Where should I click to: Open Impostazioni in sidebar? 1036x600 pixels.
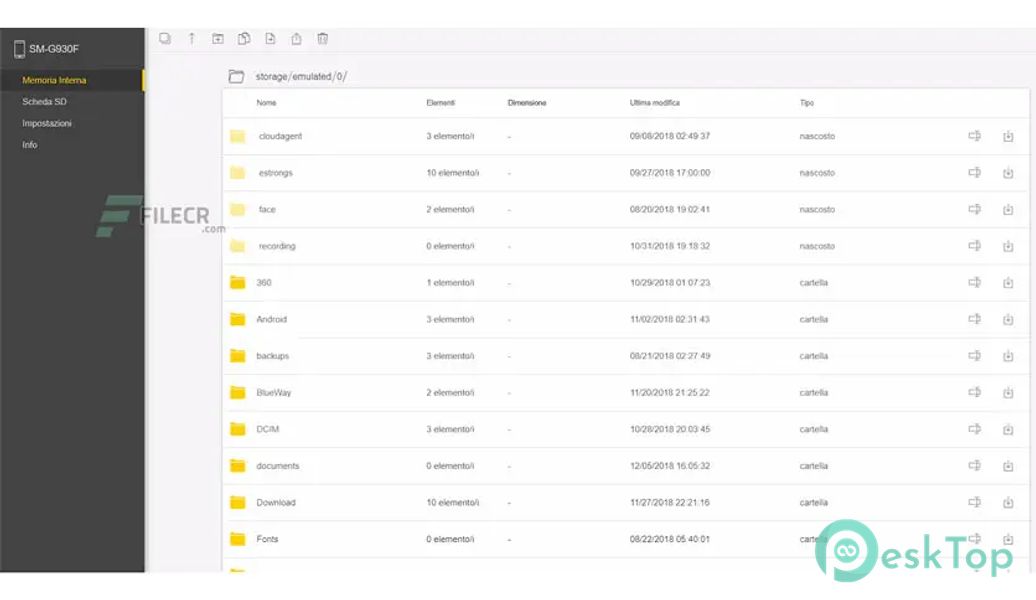pos(47,124)
